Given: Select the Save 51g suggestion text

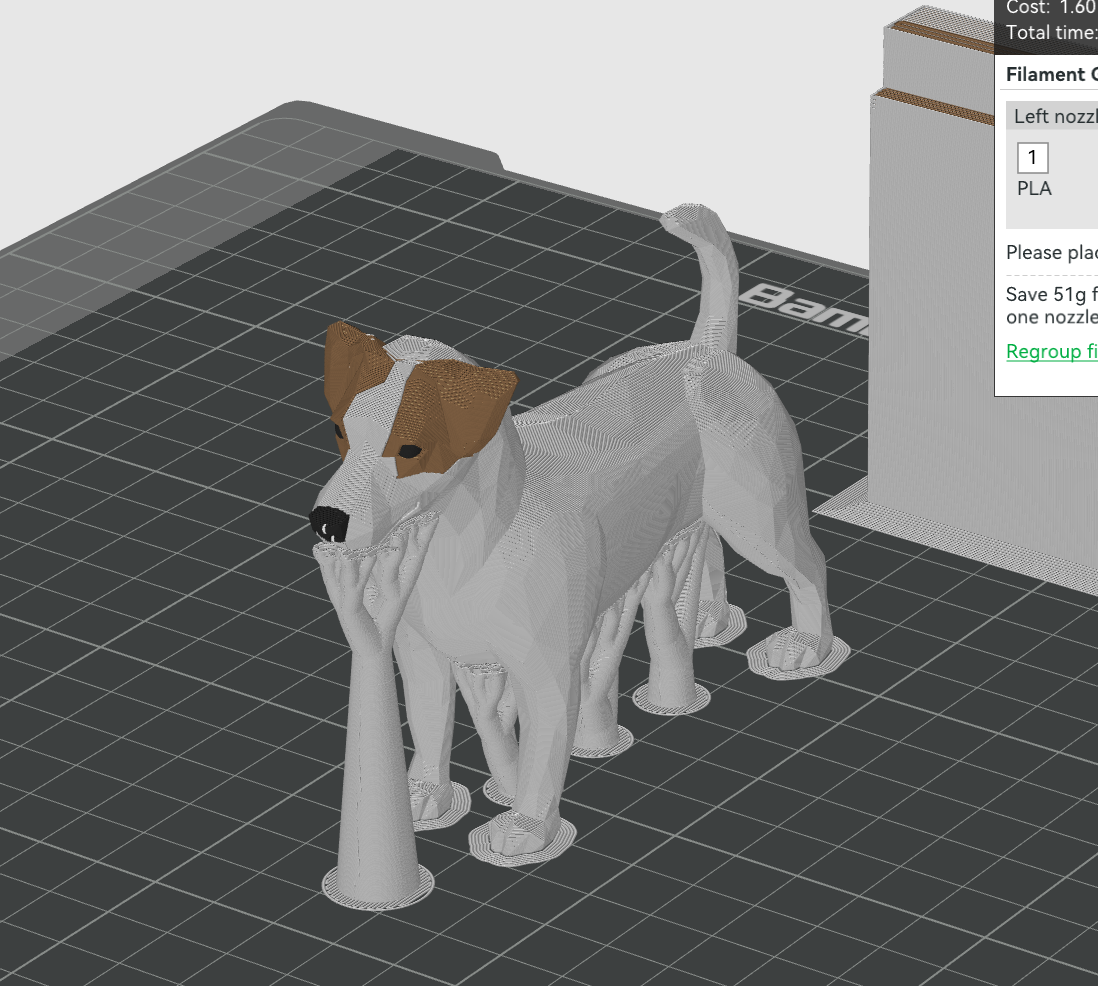Looking at the screenshot, I should (x=1051, y=305).
